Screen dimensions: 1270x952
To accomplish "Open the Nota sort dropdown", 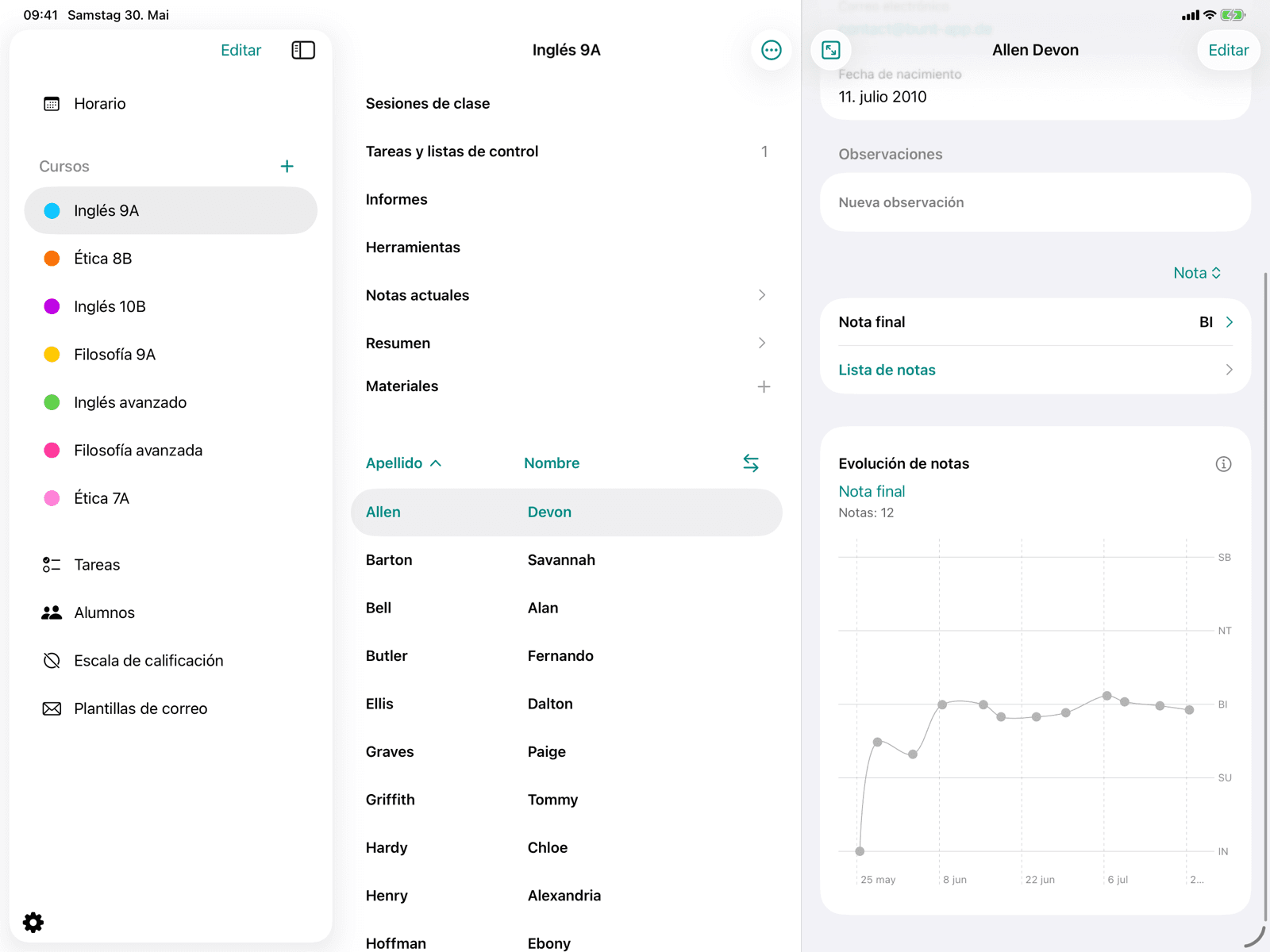I will (x=1197, y=273).
